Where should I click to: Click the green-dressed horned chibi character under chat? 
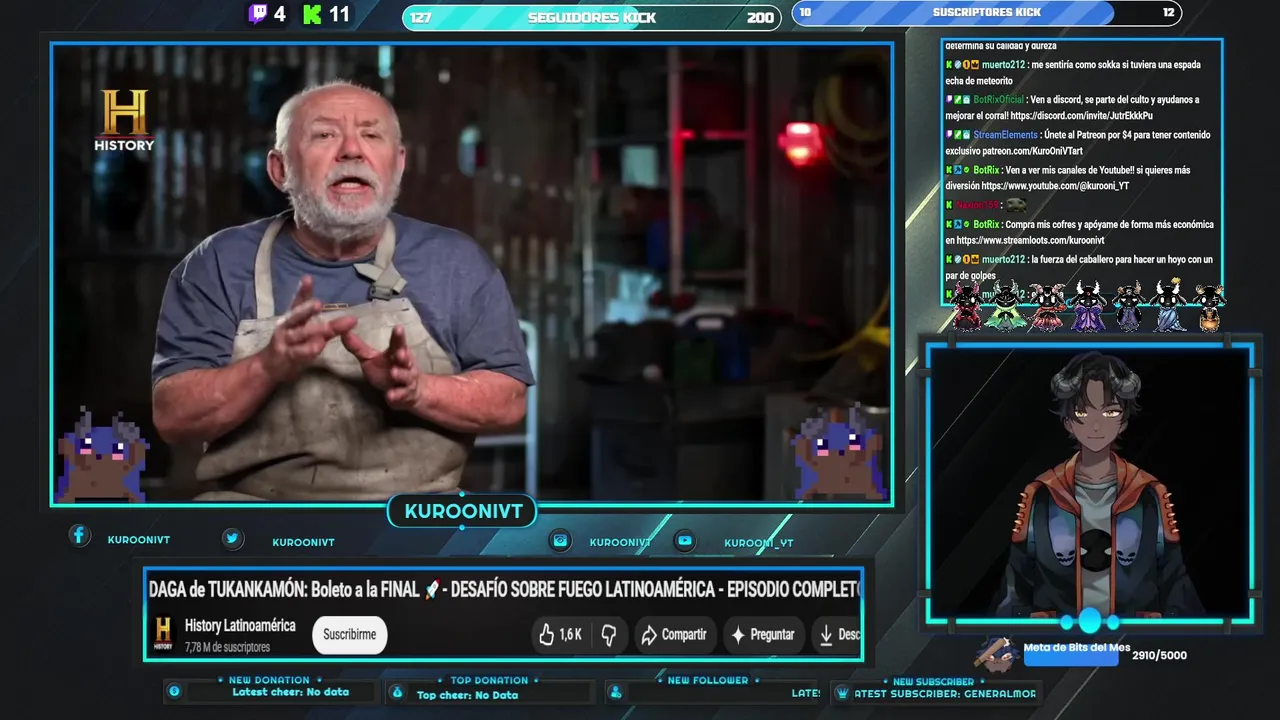point(1004,305)
